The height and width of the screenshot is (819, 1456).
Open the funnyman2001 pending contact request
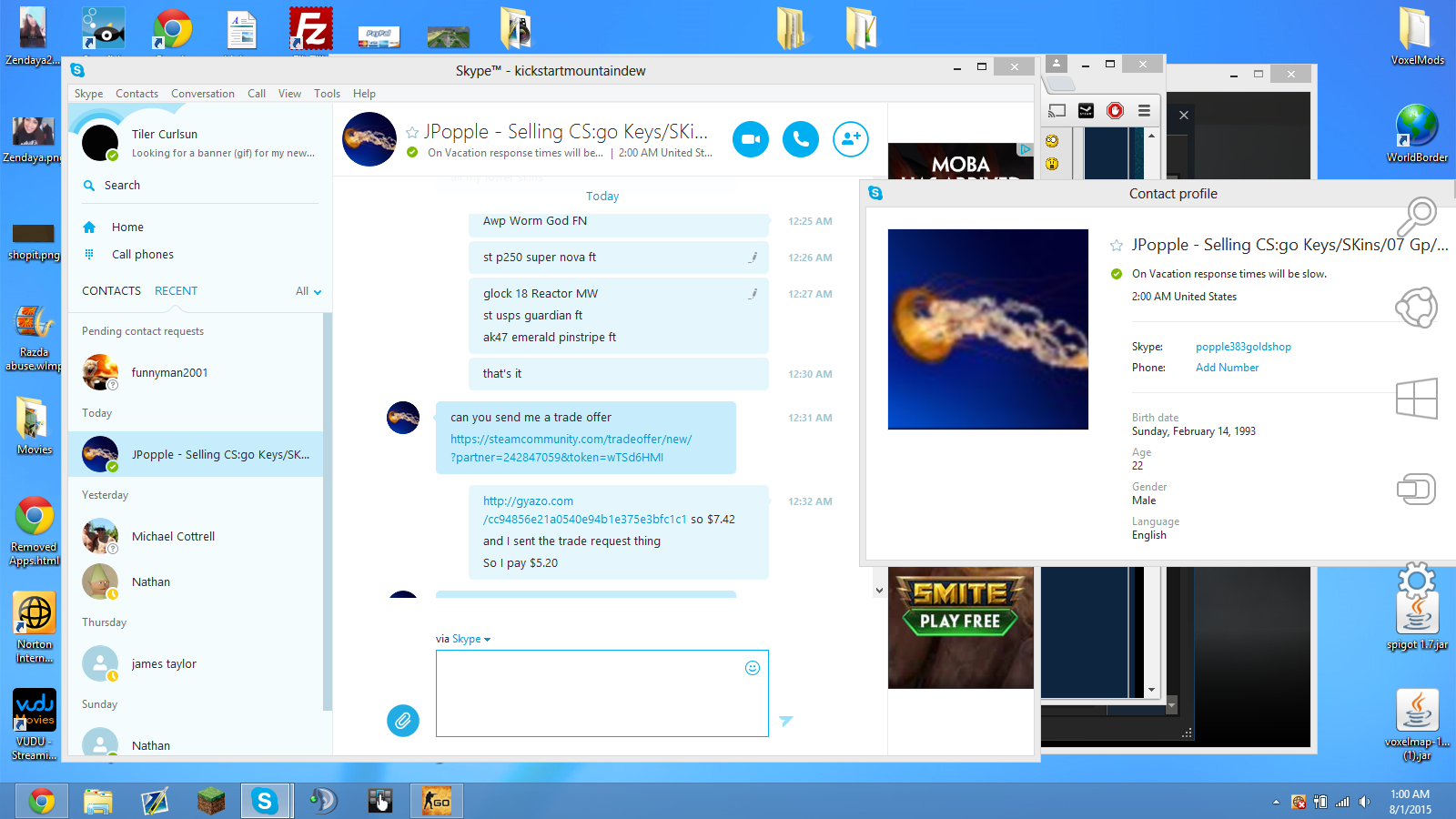pyautogui.click(x=196, y=373)
